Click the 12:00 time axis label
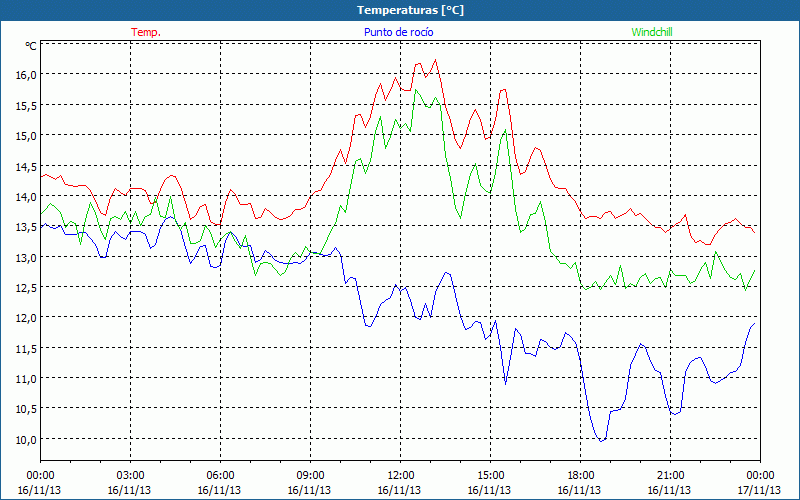Image resolution: width=800 pixels, height=500 pixels. [401, 476]
